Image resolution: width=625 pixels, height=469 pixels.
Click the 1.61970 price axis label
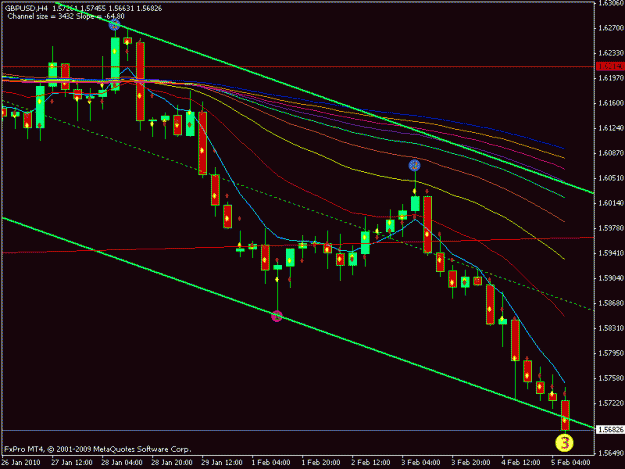[x=611, y=78]
